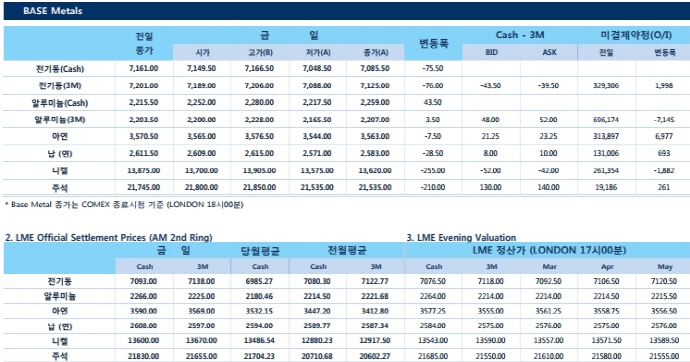Click the 전기동(3M) row label

pos(60,86)
